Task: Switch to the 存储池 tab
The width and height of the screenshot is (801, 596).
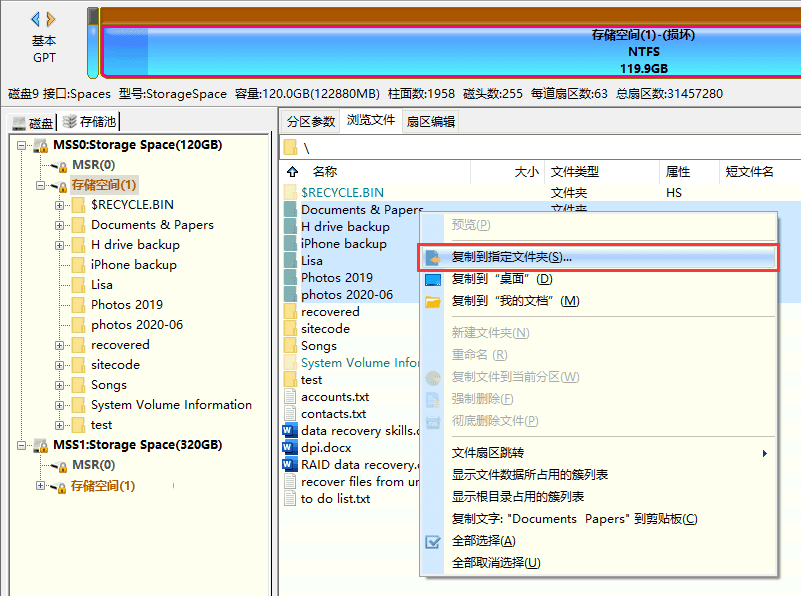Action: click(89, 122)
